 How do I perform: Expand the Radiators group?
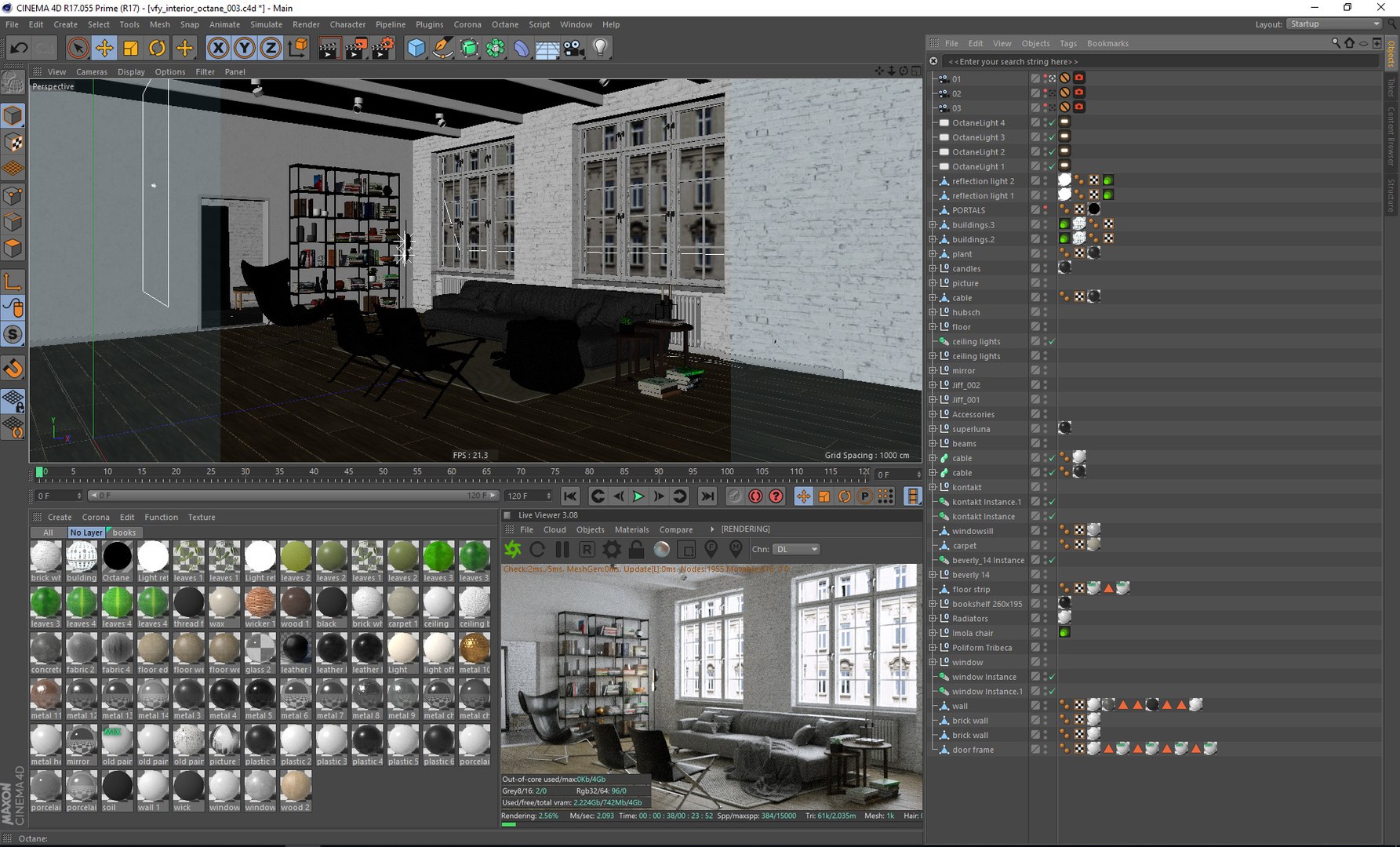coord(933,619)
